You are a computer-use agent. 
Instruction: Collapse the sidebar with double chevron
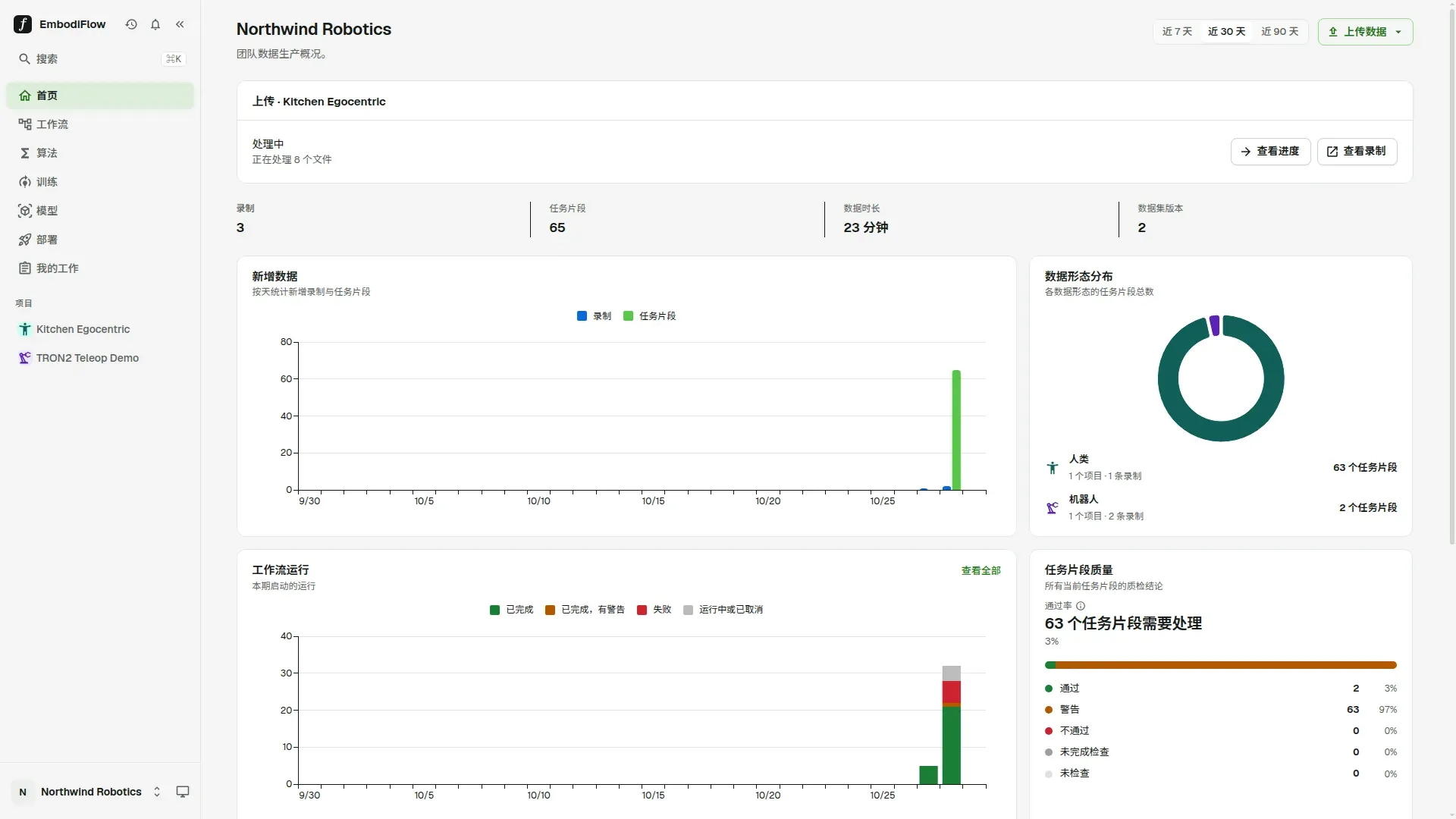pos(180,24)
